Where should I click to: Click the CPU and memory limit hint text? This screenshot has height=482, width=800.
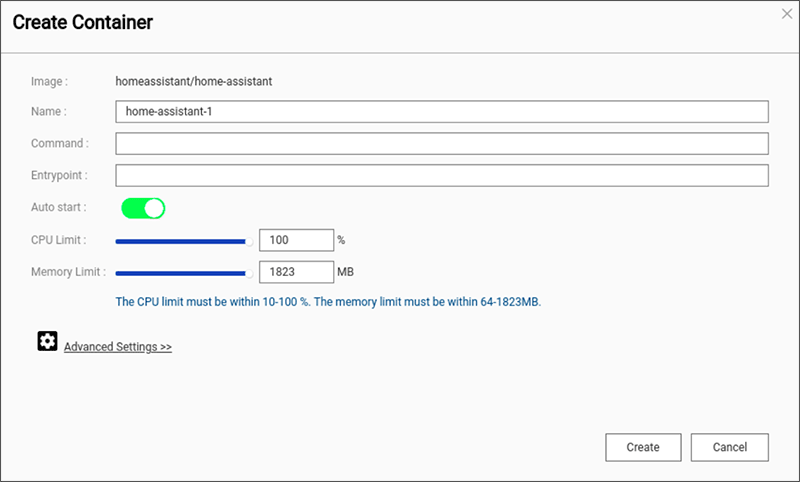[328, 302]
